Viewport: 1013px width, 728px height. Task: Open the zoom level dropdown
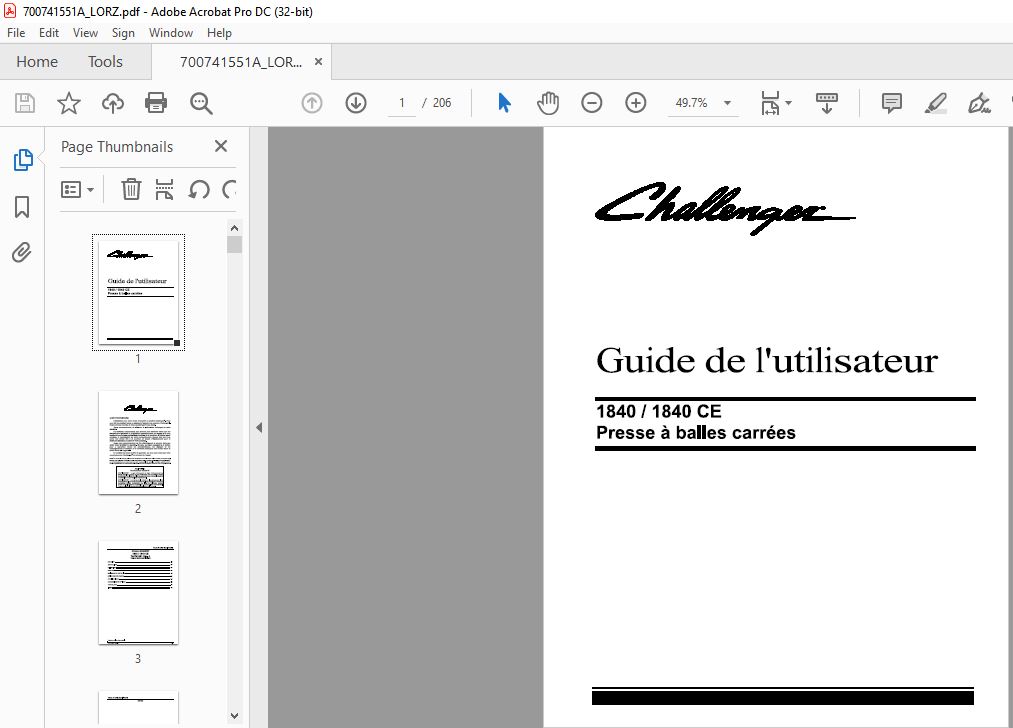click(727, 103)
